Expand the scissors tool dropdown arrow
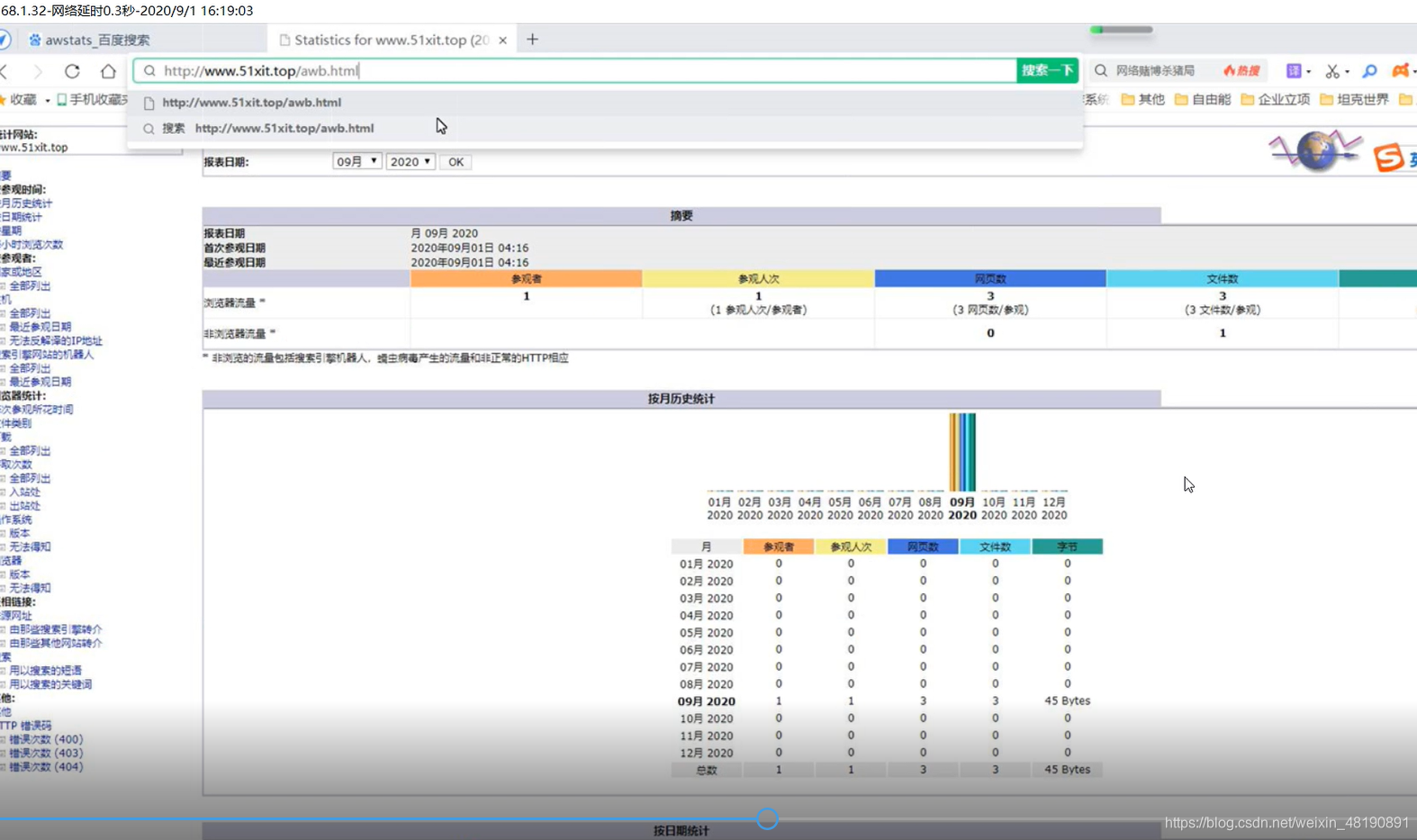Viewport: 1417px width, 840px height. (1347, 72)
